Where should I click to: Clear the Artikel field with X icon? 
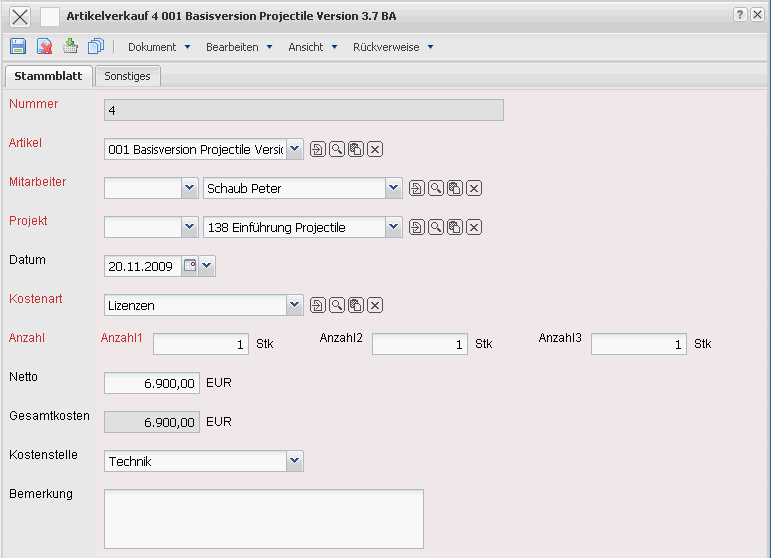(x=375, y=149)
